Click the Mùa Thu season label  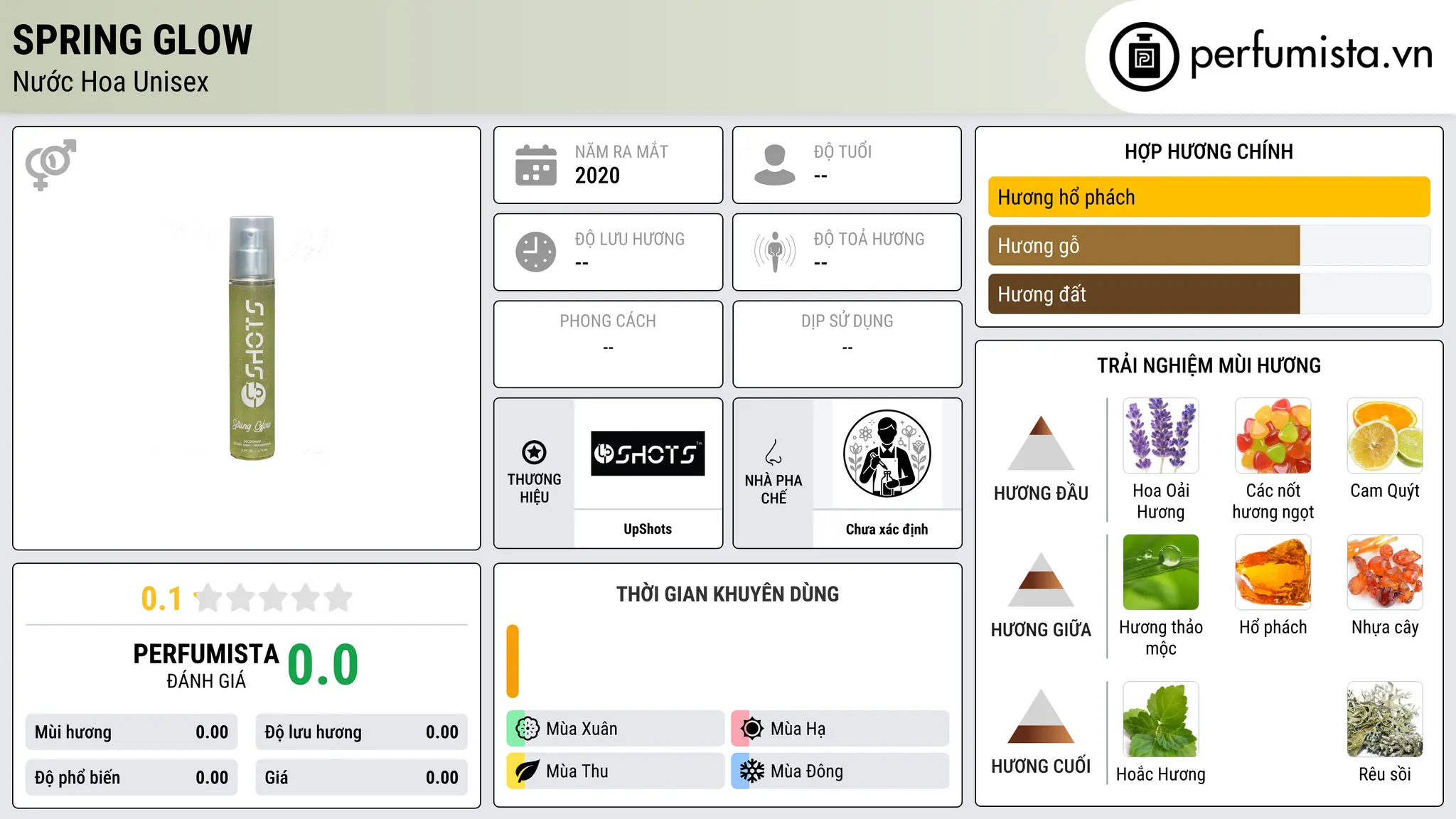point(577,771)
